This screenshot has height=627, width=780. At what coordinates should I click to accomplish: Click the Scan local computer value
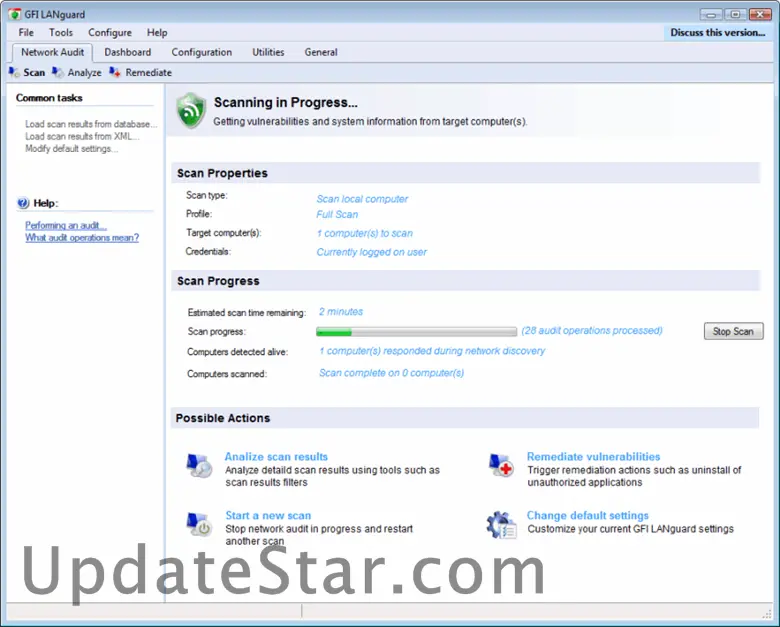pyautogui.click(x=362, y=199)
